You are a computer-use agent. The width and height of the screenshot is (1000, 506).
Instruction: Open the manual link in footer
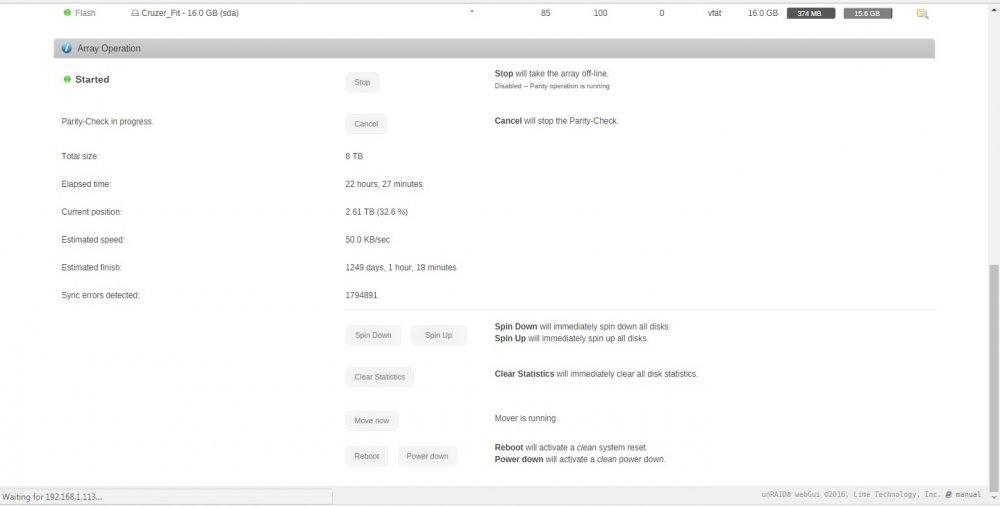(x=968, y=495)
